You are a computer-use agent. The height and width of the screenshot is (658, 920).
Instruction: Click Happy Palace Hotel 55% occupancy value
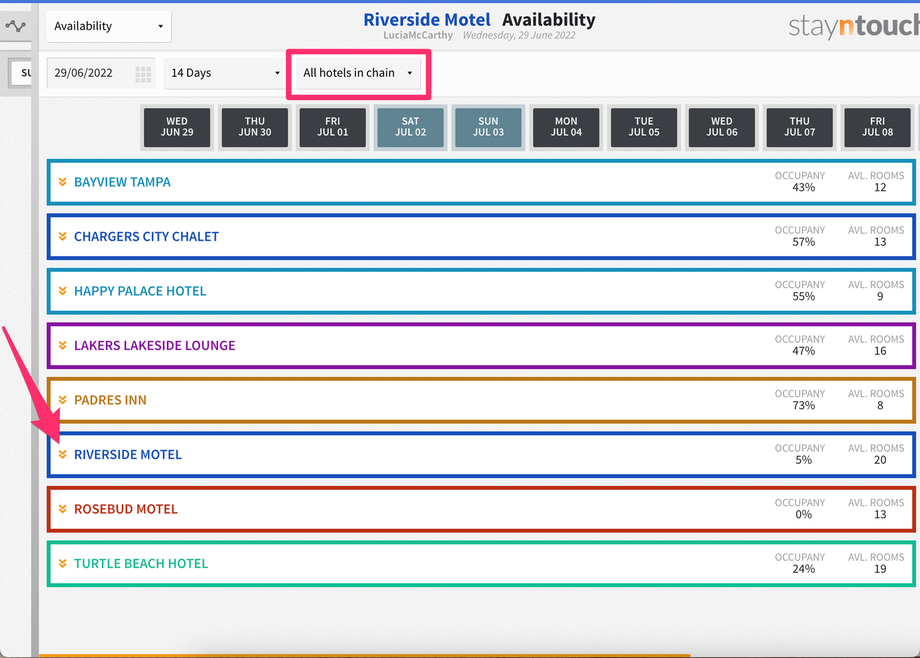803,296
